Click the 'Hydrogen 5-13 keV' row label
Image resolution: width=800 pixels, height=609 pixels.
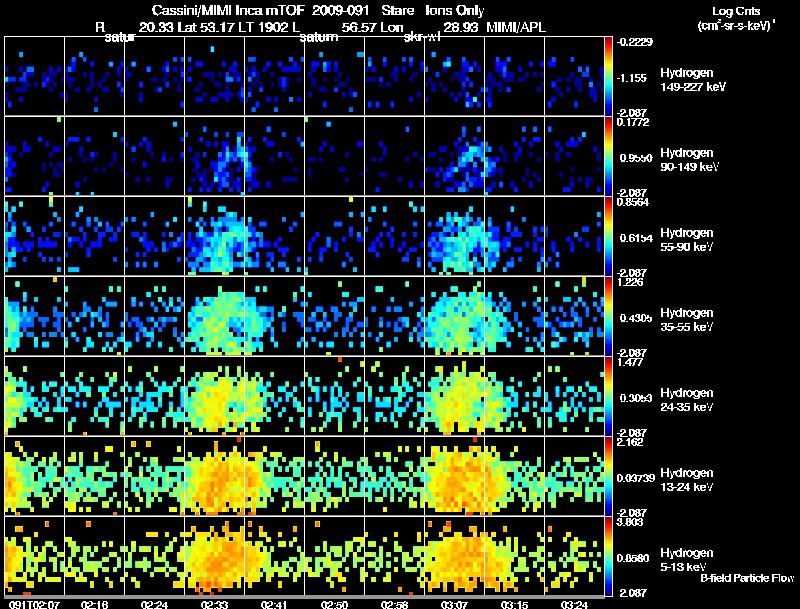coord(687,560)
